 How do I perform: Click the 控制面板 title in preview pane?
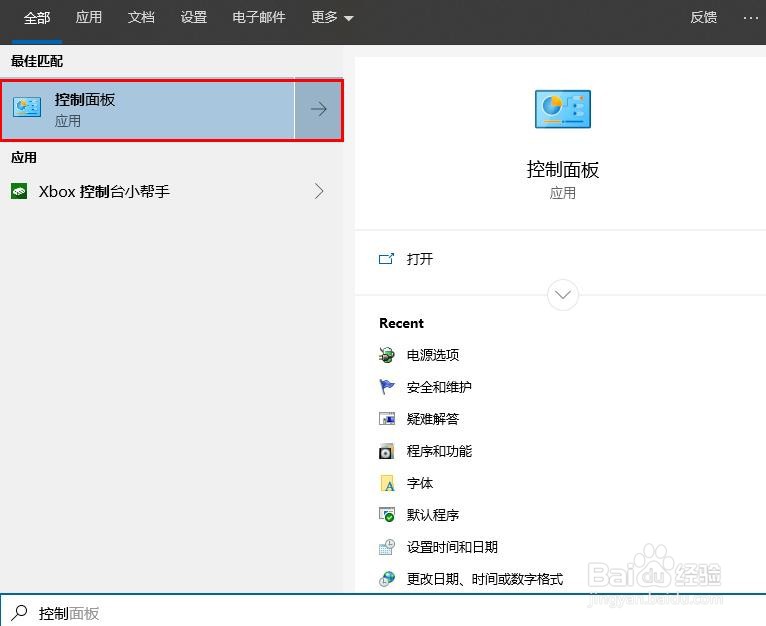pos(563,170)
